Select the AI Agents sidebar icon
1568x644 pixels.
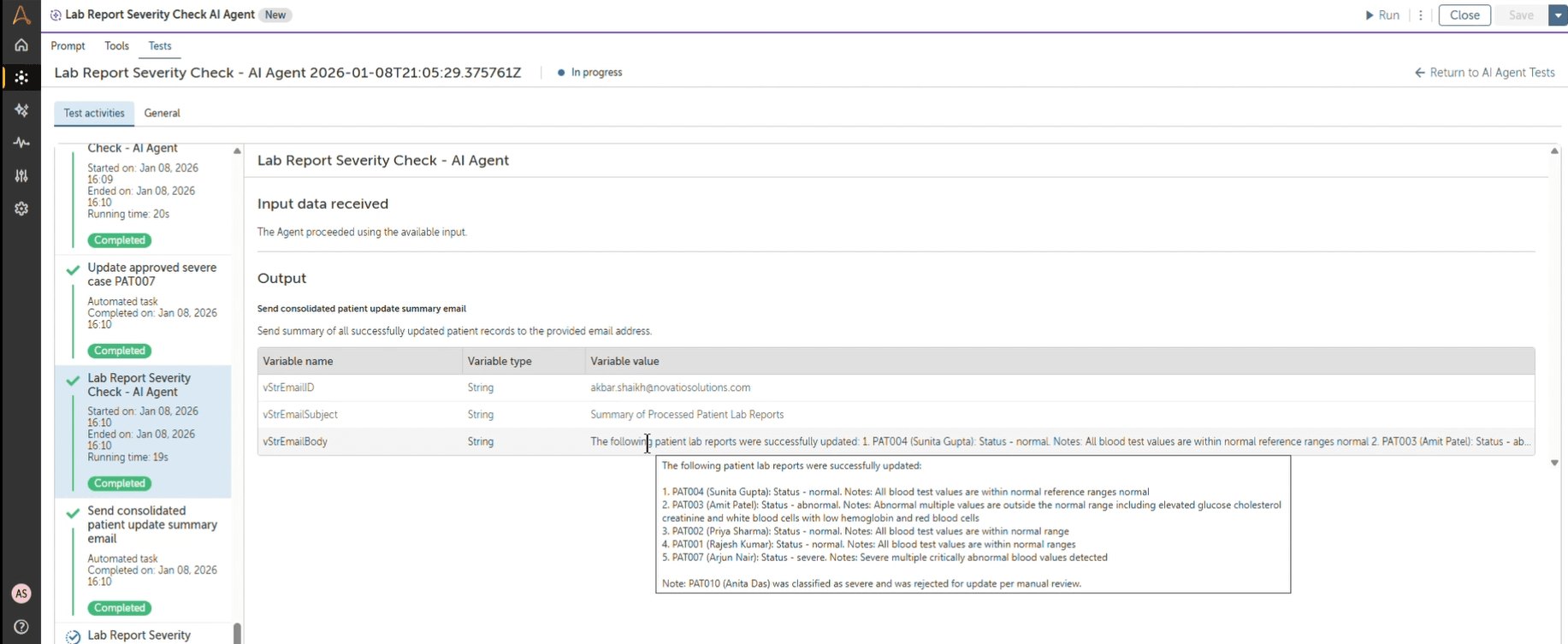[21, 78]
